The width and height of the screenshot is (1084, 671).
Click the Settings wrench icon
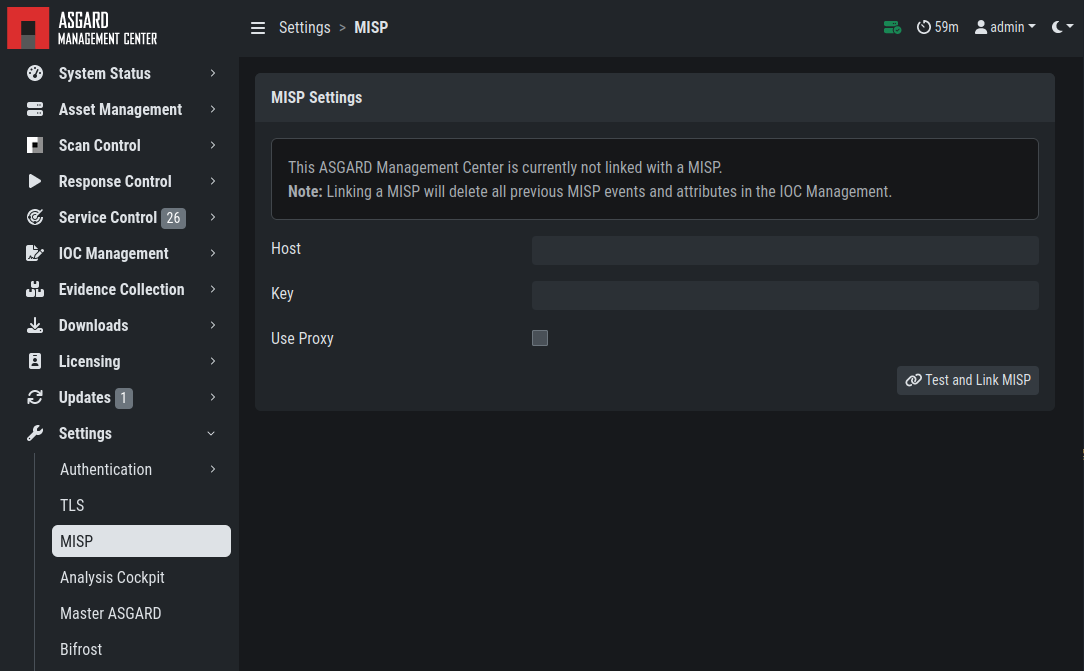coord(35,433)
